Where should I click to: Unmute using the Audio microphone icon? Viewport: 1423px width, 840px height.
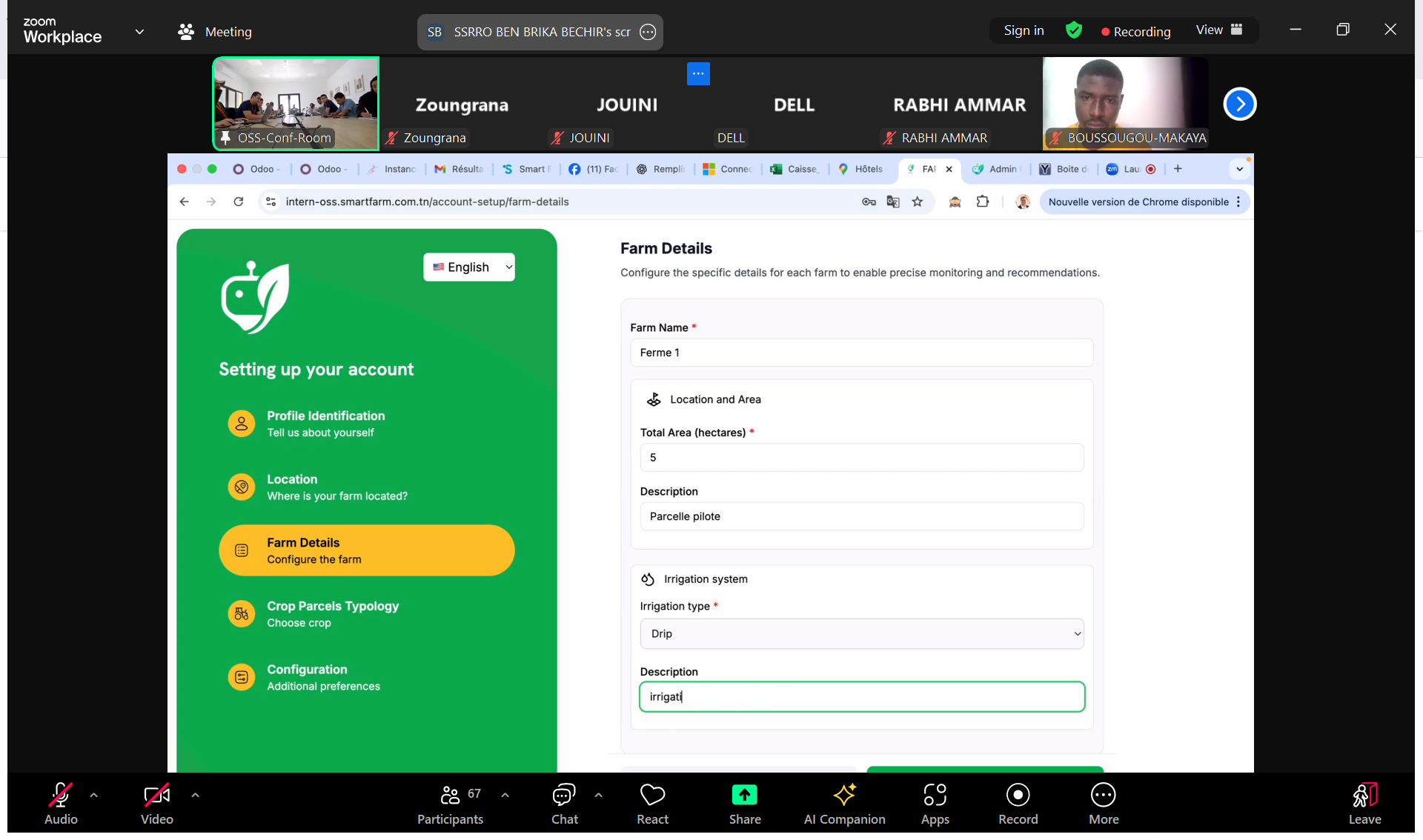(61, 796)
